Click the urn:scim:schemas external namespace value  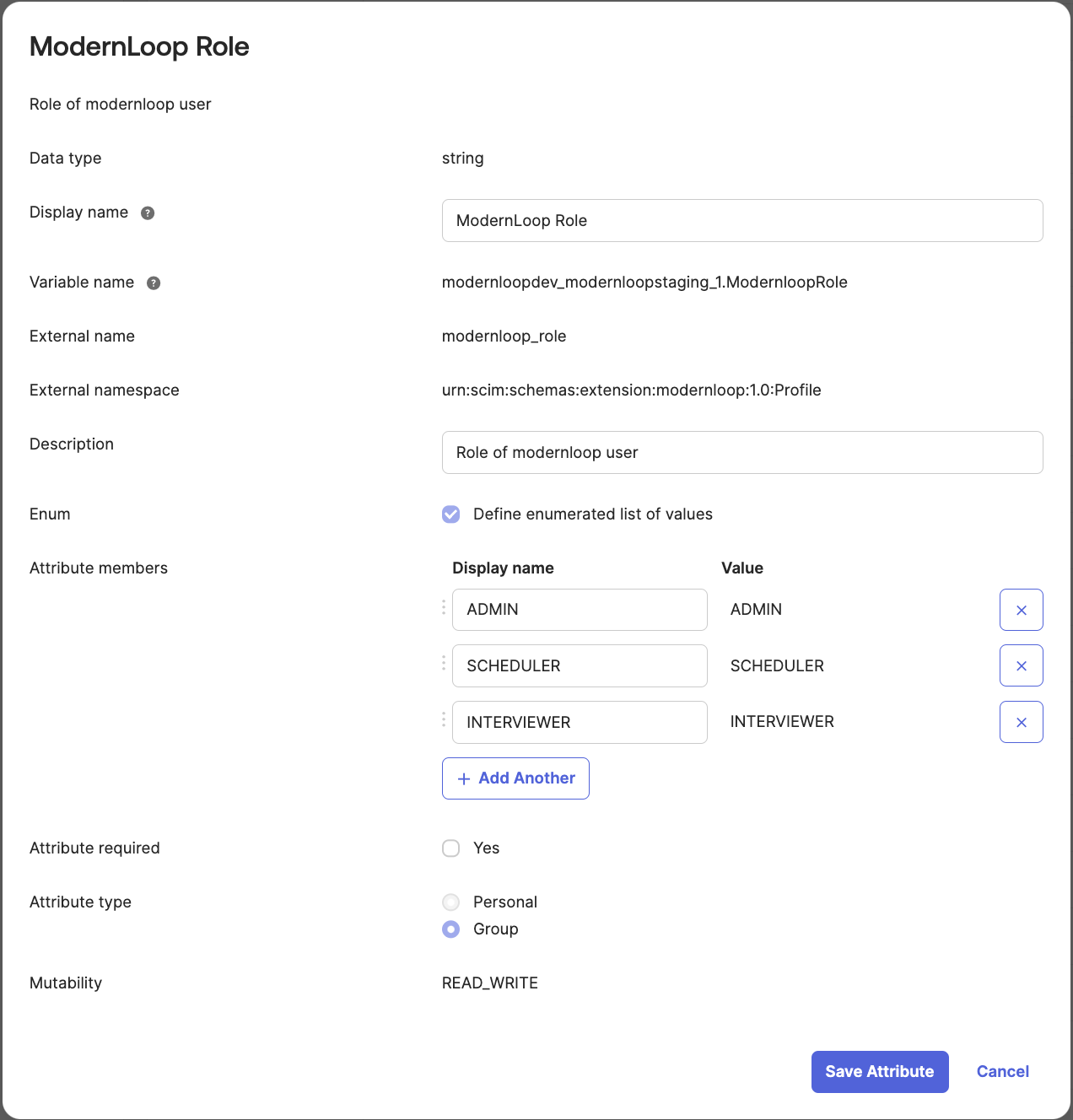[x=631, y=390]
